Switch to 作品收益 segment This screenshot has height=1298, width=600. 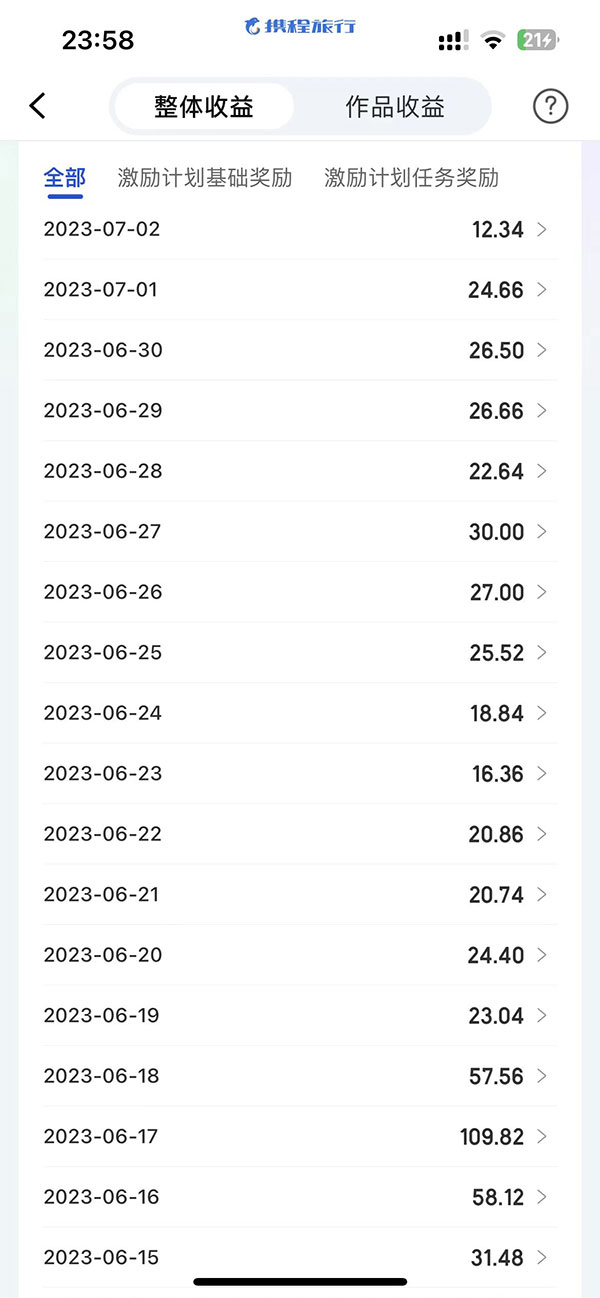[x=395, y=107]
